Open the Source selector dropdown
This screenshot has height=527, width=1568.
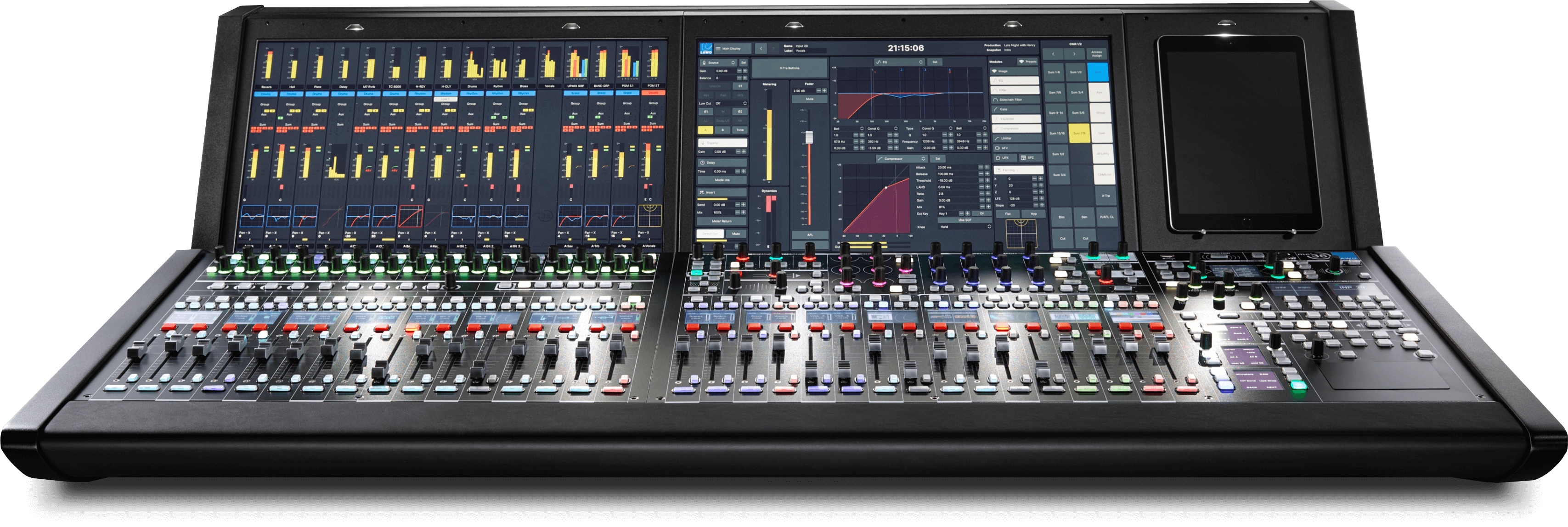(718, 63)
